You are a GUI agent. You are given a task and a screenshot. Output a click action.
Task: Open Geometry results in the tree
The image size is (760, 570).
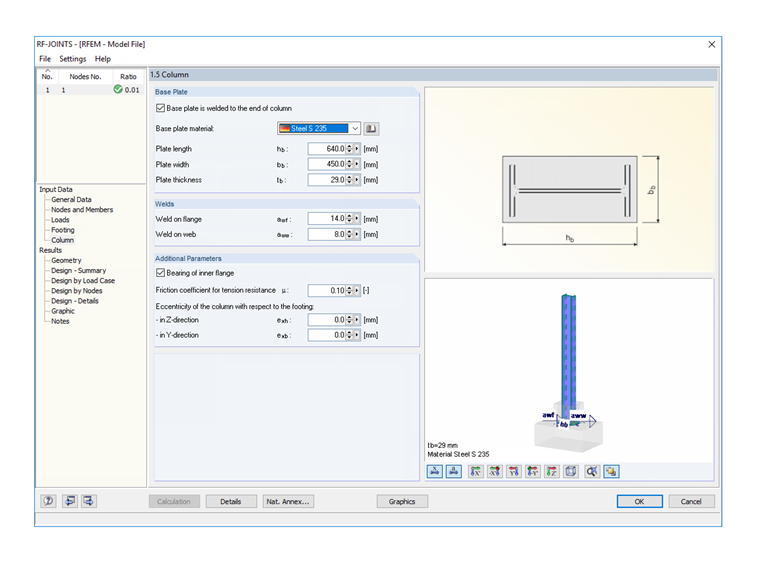click(66, 260)
